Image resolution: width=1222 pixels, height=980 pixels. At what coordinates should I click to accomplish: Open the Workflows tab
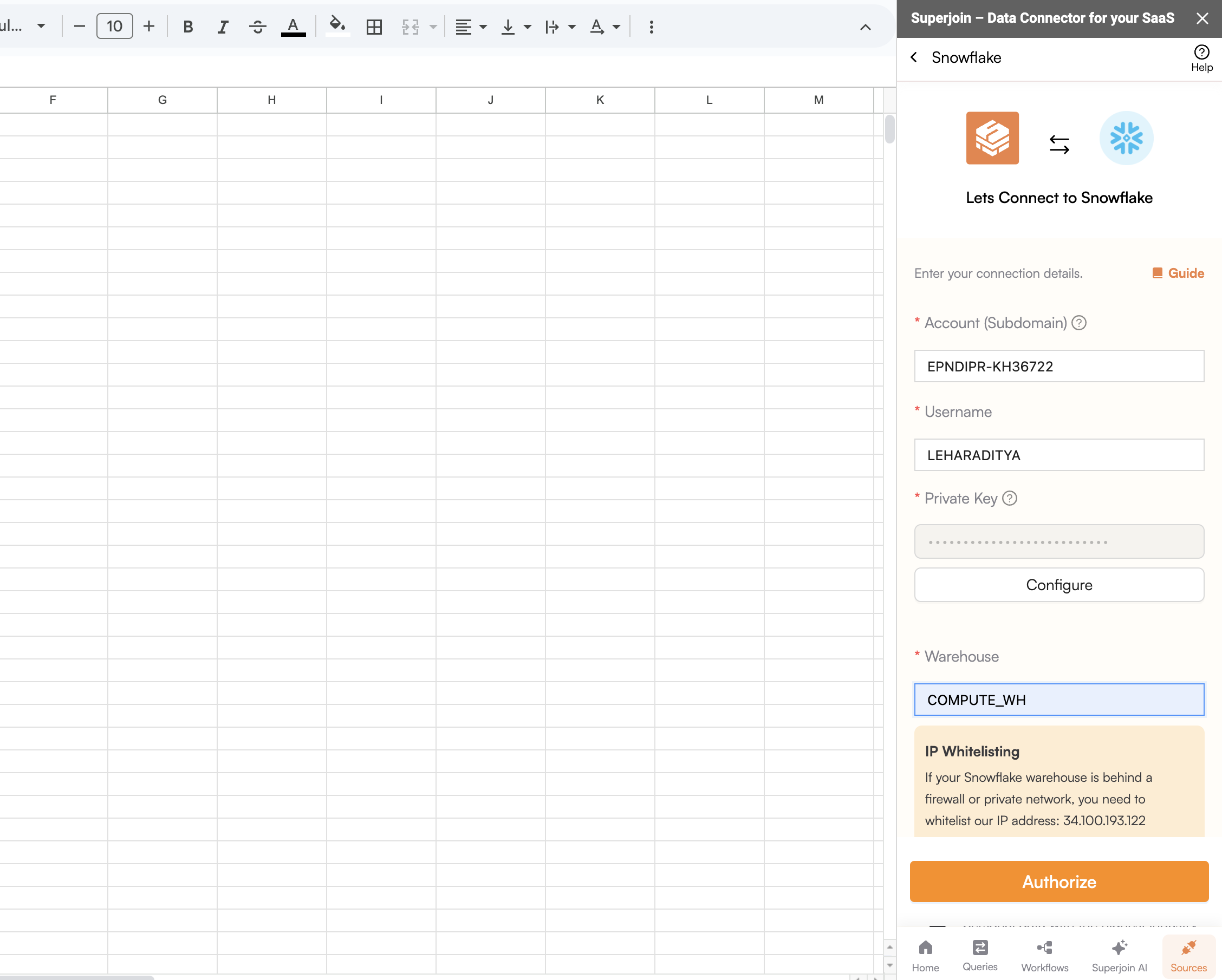point(1044,955)
